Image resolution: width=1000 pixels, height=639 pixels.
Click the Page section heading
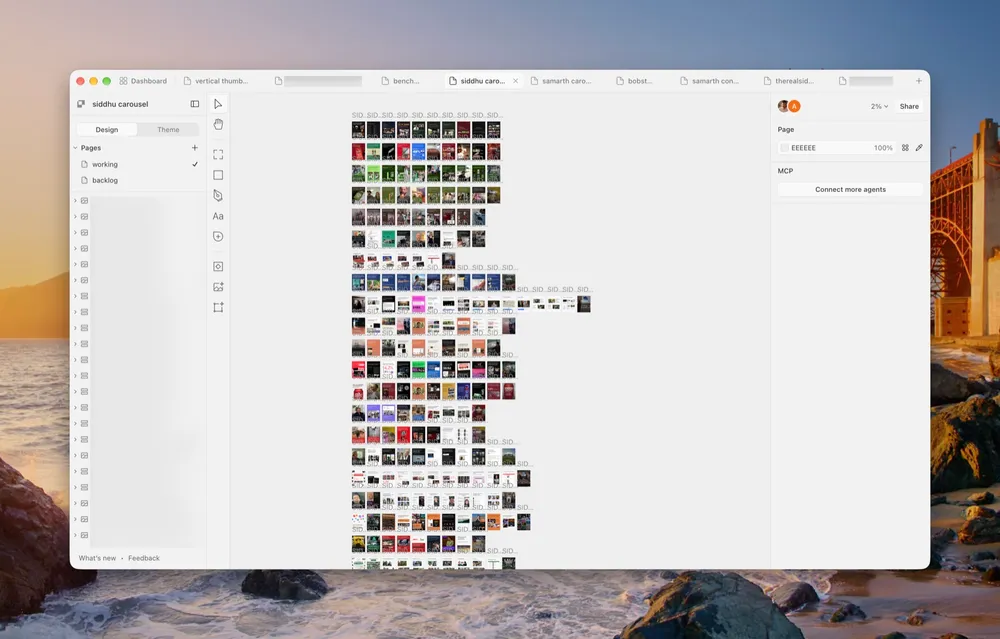coord(786,129)
